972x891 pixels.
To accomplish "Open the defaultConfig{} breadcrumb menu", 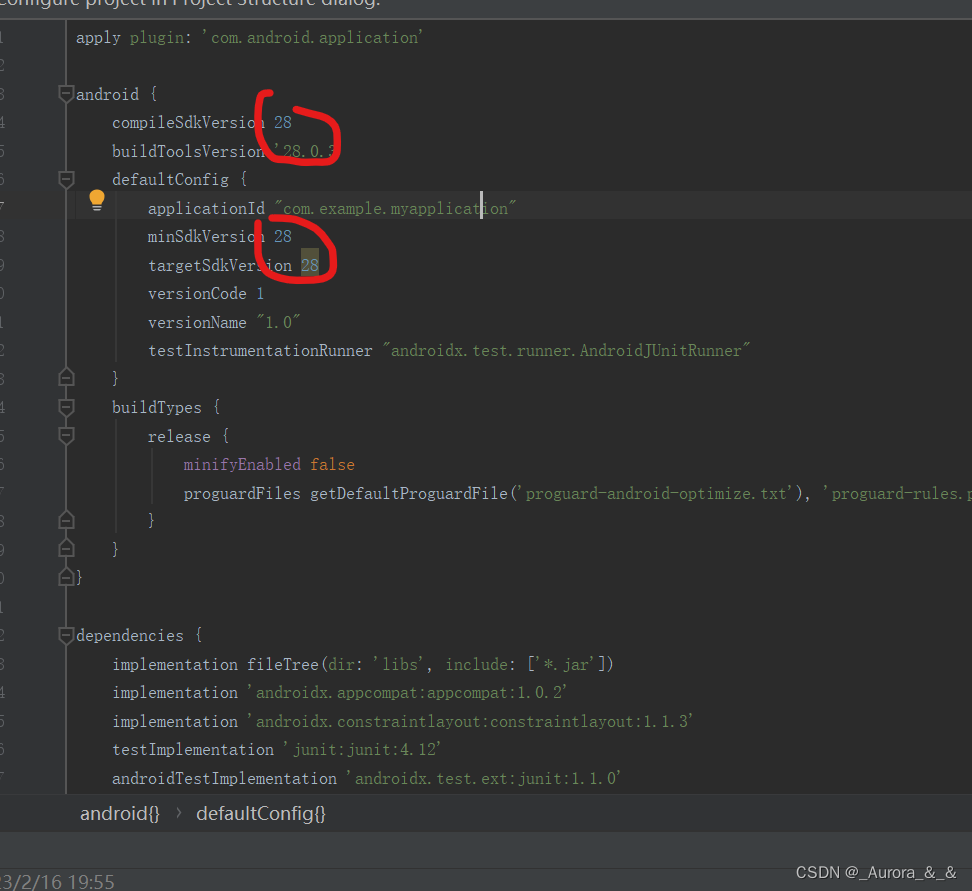I will pos(261,813).
